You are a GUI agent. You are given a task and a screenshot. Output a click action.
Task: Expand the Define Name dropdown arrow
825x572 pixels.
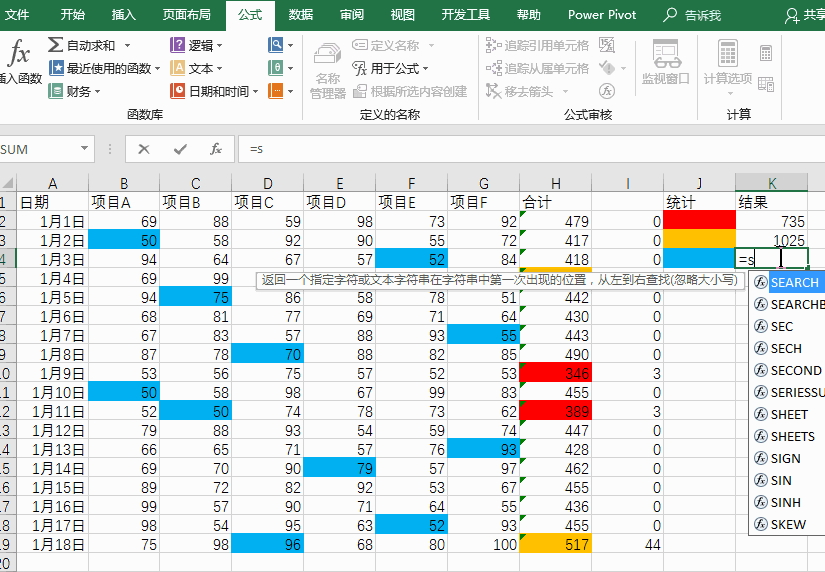pos(431,46)
